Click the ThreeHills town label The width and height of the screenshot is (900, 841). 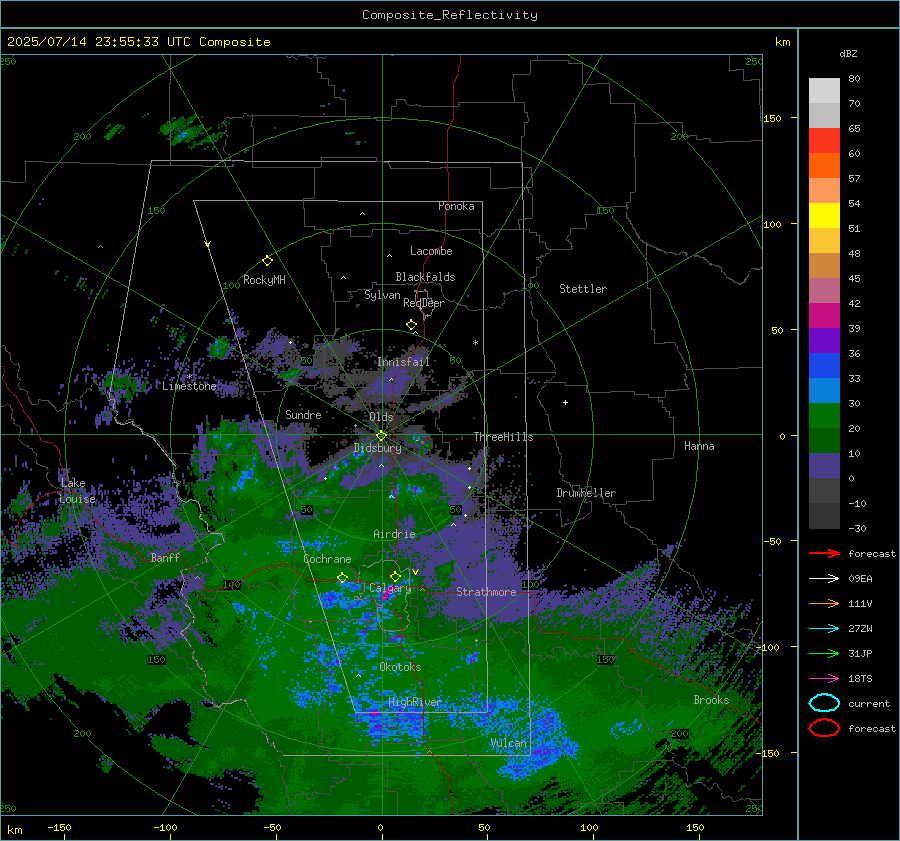coord(503,437)
